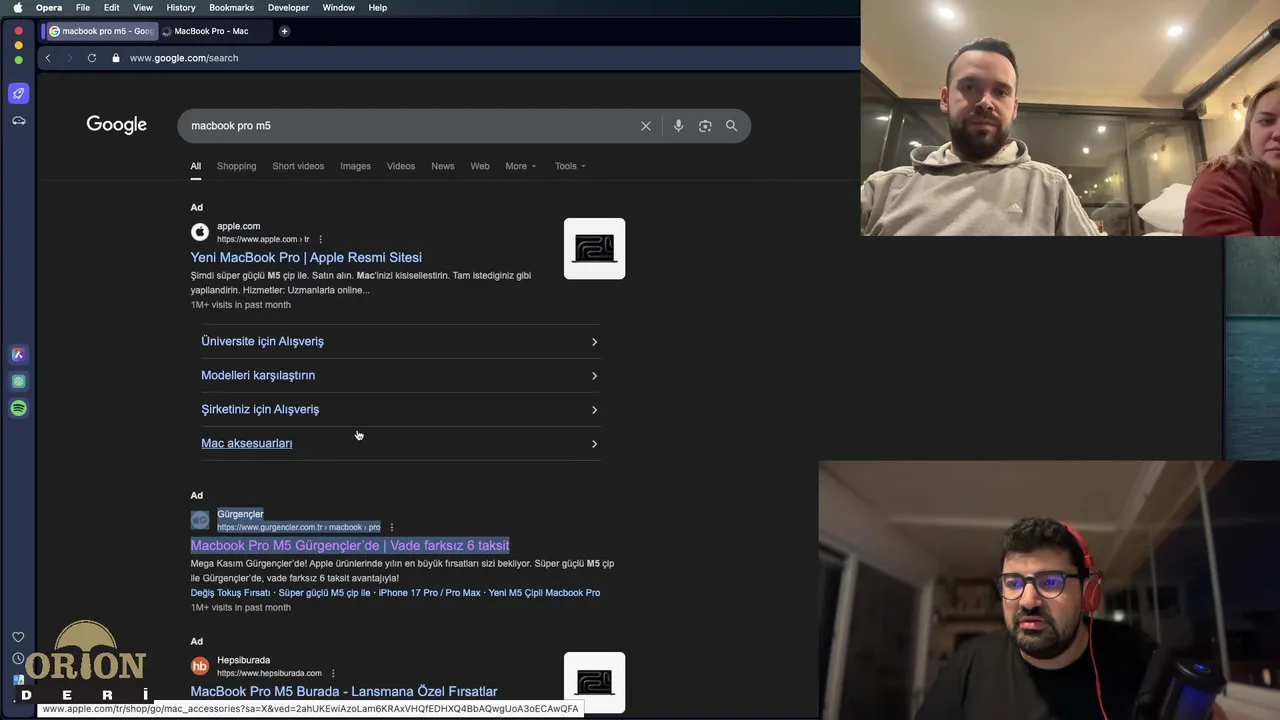Open 'Üniversite için Alışveriş' sitelink

click(262, 341)
